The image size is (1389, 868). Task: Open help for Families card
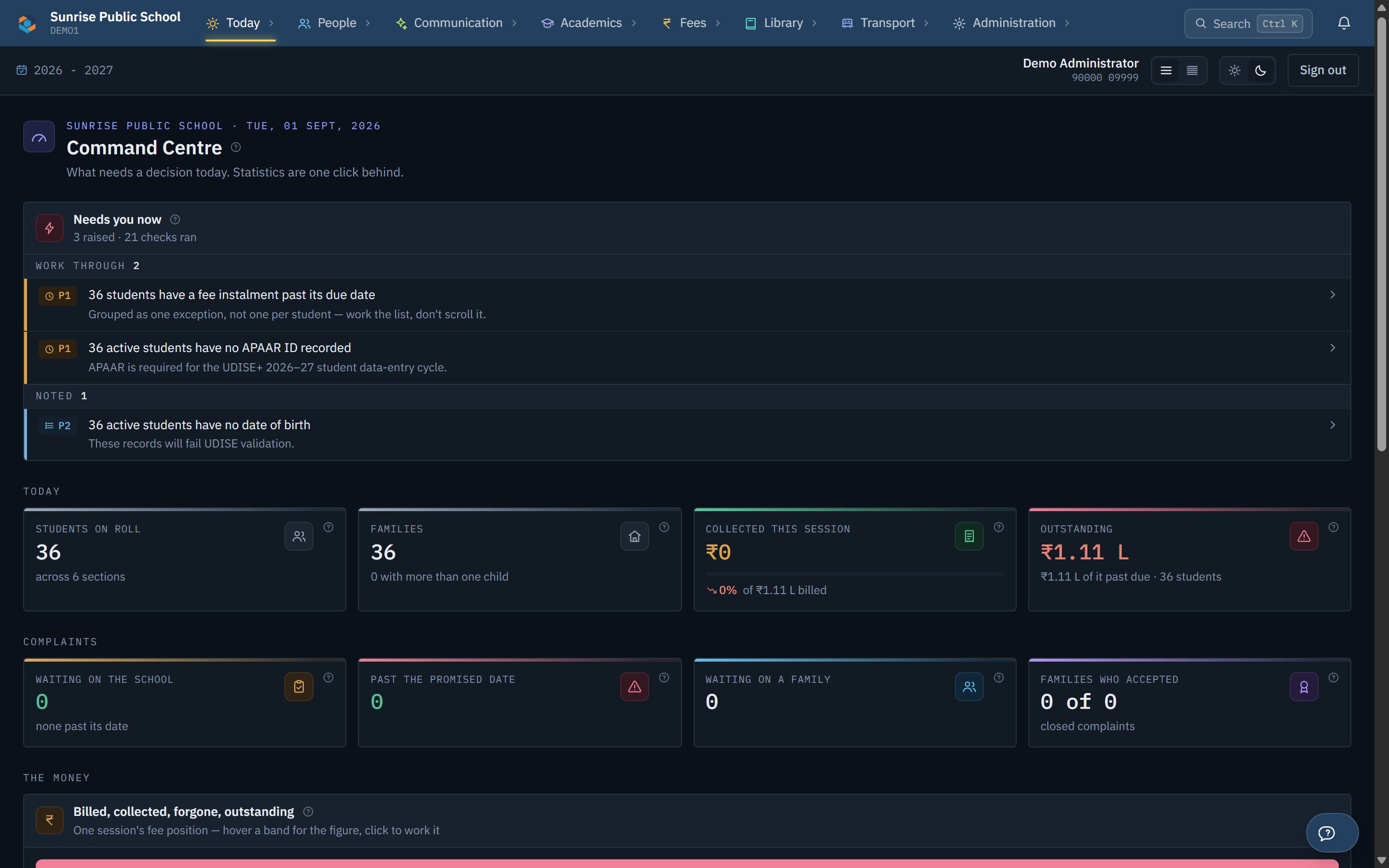[664, 527]
